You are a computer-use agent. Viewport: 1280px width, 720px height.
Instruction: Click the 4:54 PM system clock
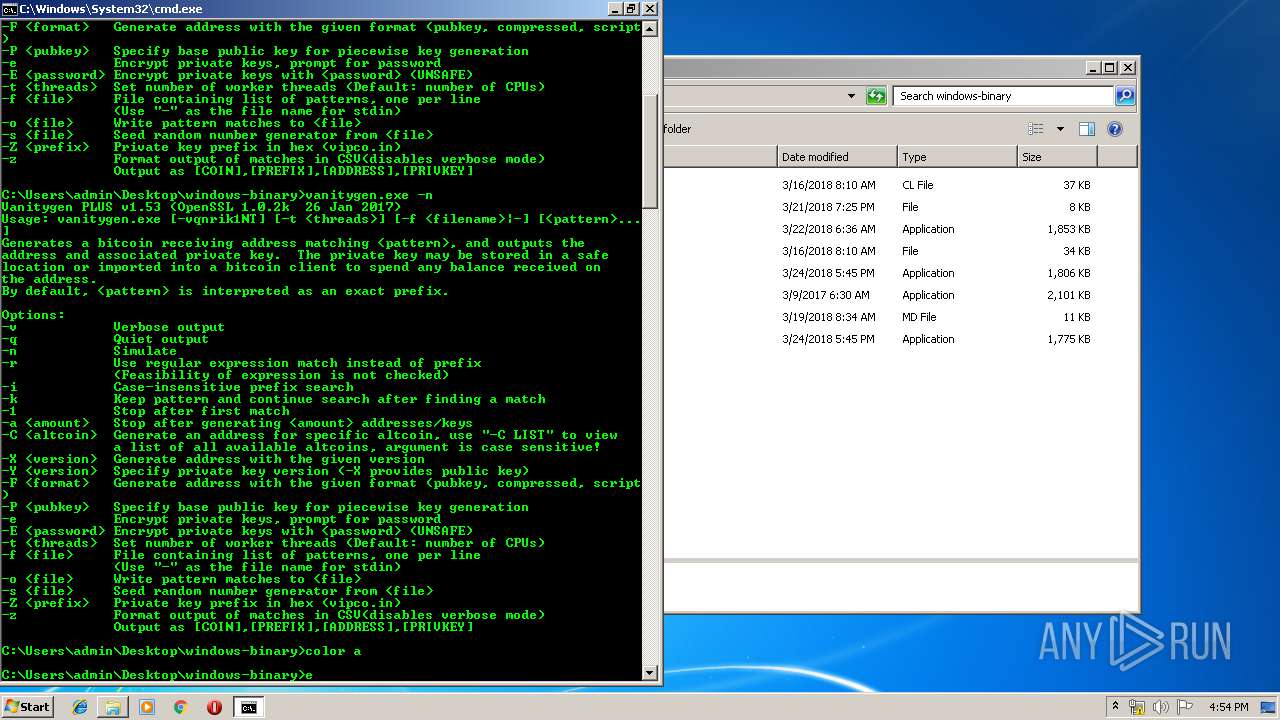[1229, 707]
